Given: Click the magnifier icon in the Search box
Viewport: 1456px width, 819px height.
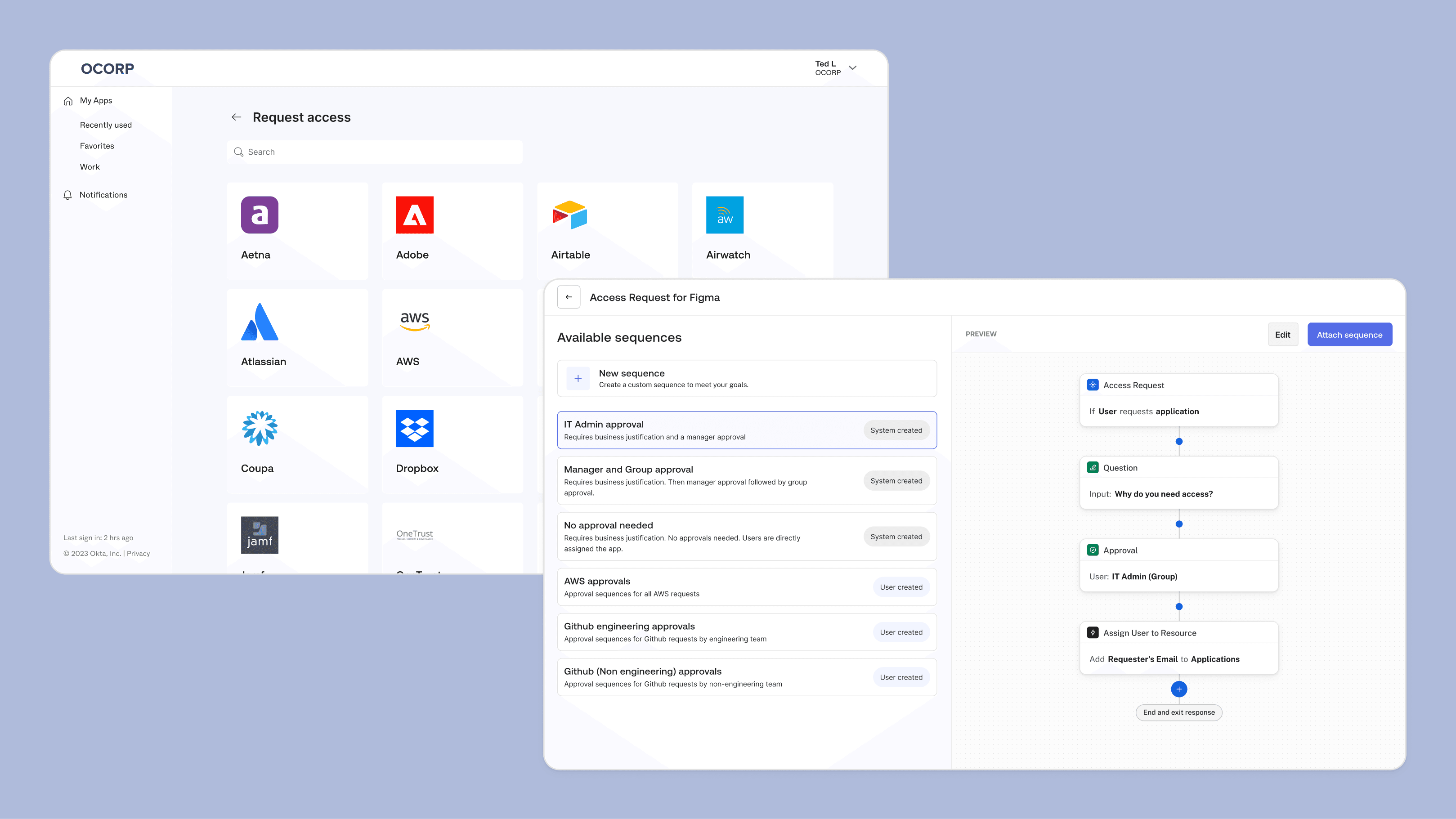Looking at the screenshot, I should (238, 152).
